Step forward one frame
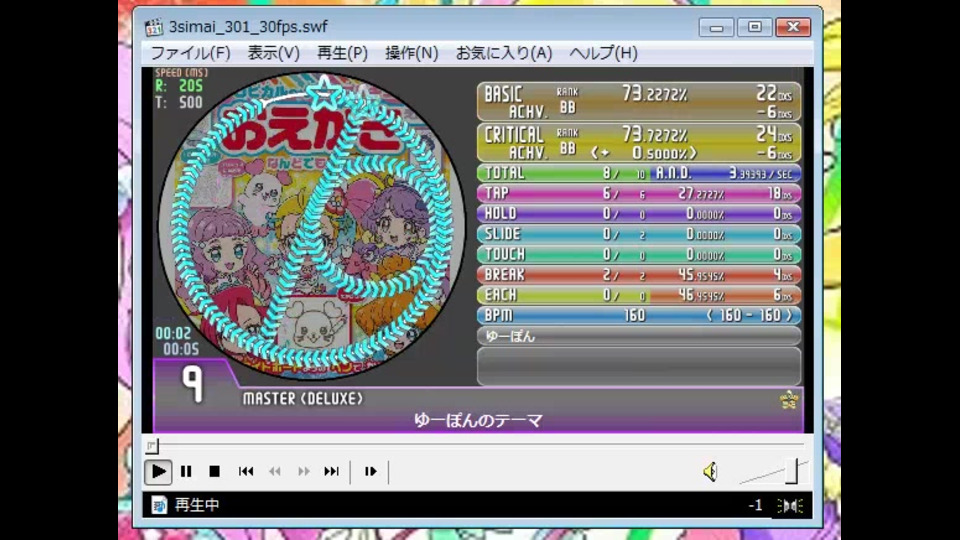Viewport: 960px width, 540px height. 370,471
